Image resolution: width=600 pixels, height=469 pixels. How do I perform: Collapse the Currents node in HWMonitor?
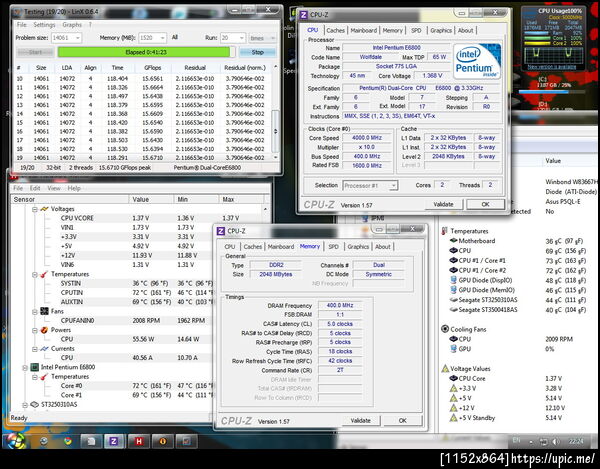(35, 349)
